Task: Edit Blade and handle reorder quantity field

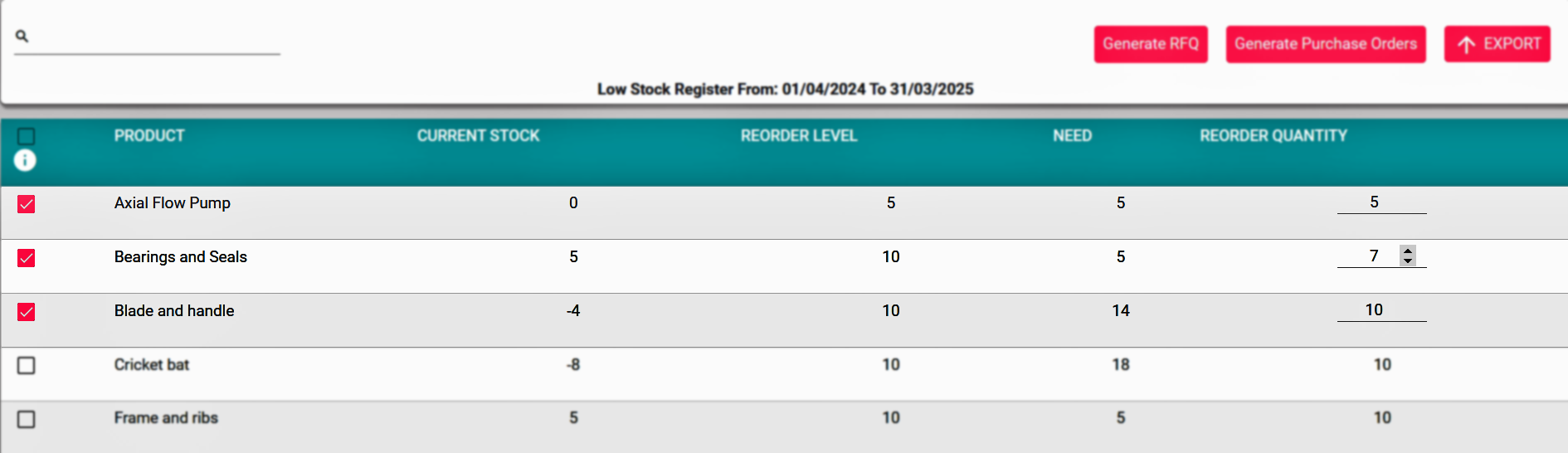Action: pos(1381,310)
